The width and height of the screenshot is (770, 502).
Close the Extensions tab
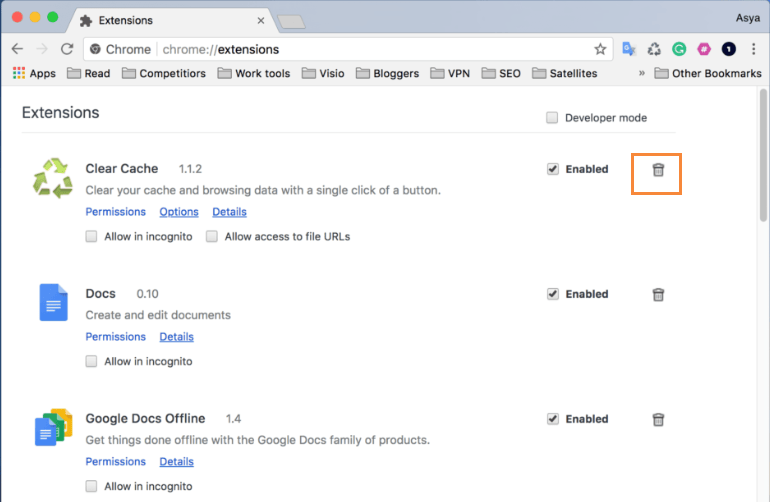pos(261,21)
